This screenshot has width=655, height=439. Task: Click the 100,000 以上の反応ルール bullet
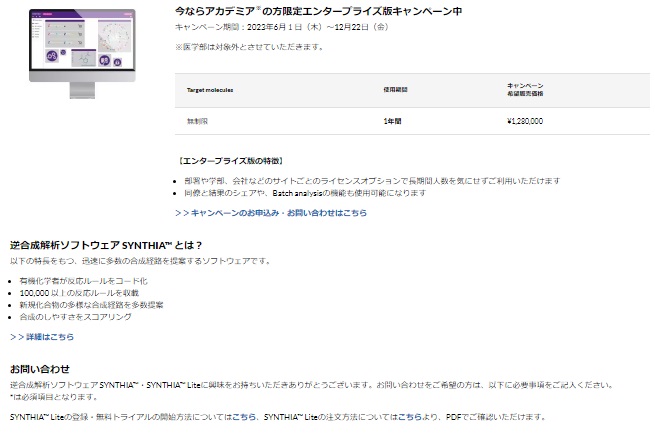coord(79,293)
